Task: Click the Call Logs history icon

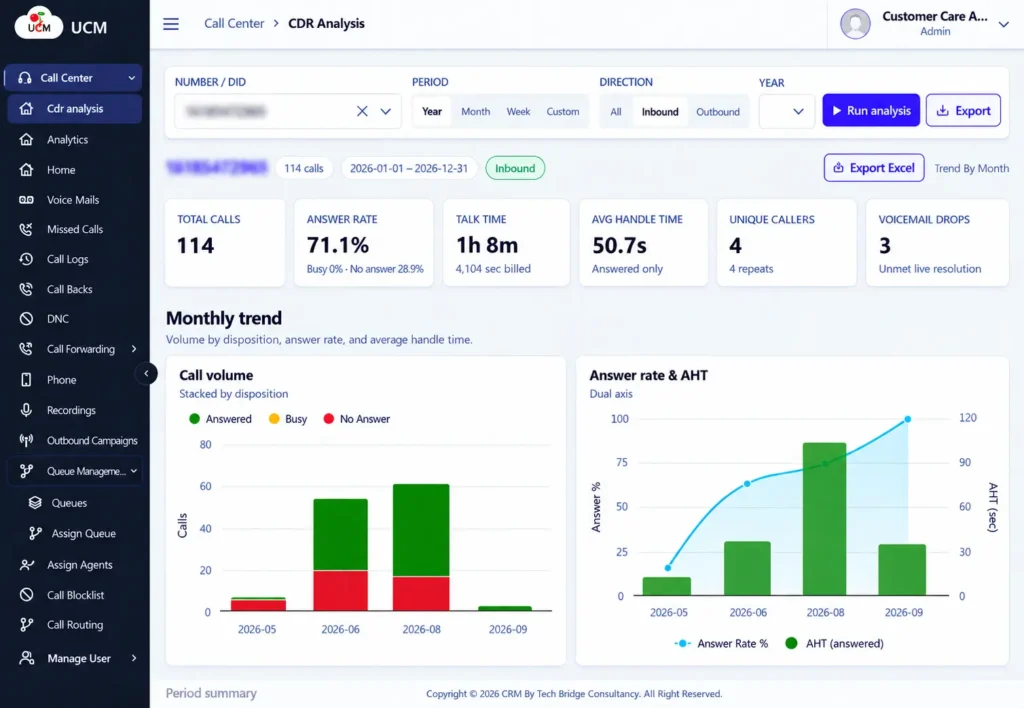Action: 26,259
